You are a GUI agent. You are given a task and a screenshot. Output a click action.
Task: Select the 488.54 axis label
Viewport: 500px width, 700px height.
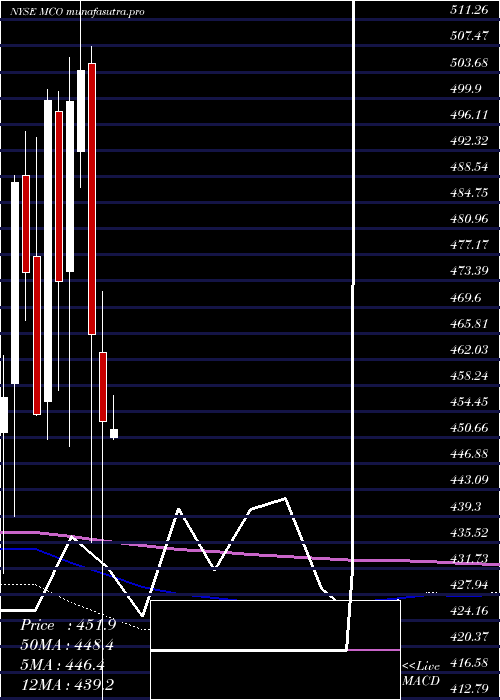coord(469,167)
